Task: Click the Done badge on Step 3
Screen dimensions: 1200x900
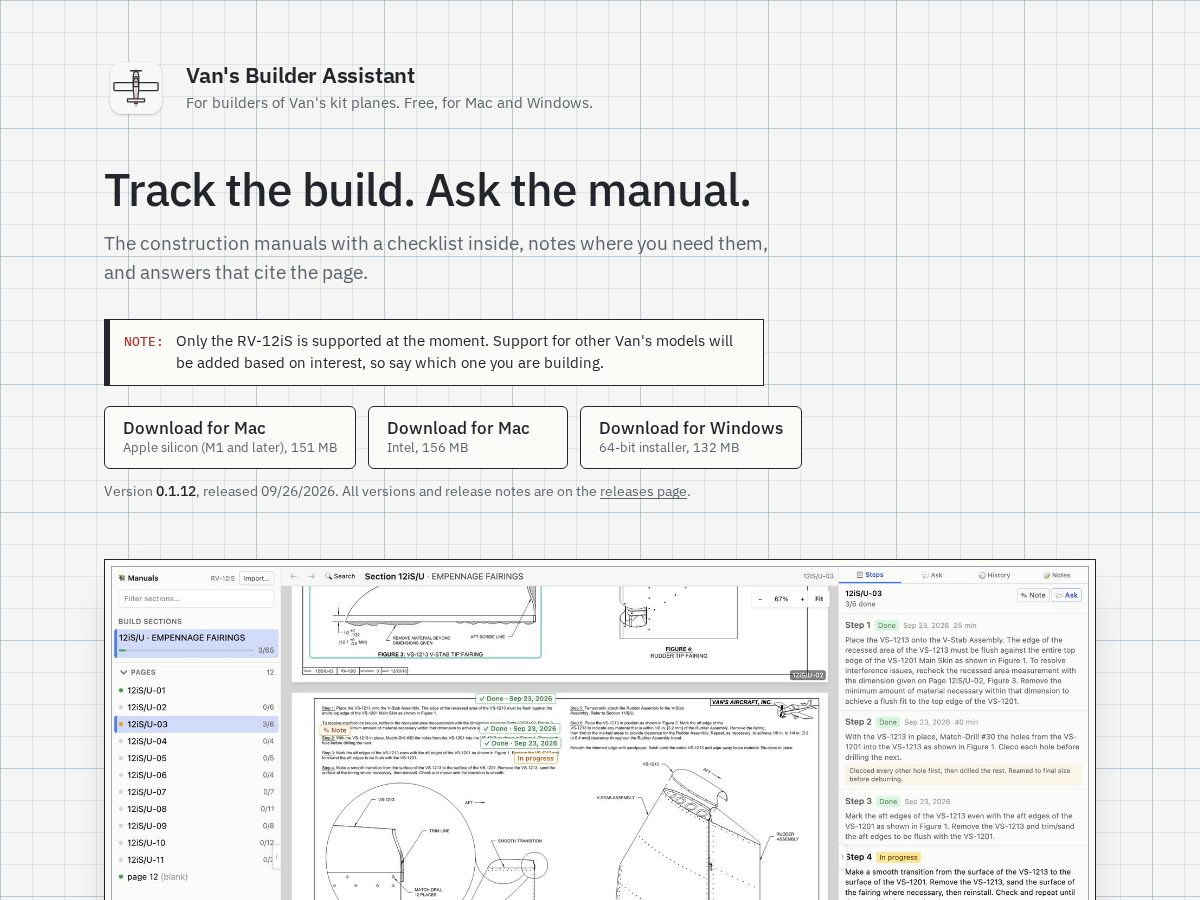Action: pyautogui.click(x=887, y=801)
